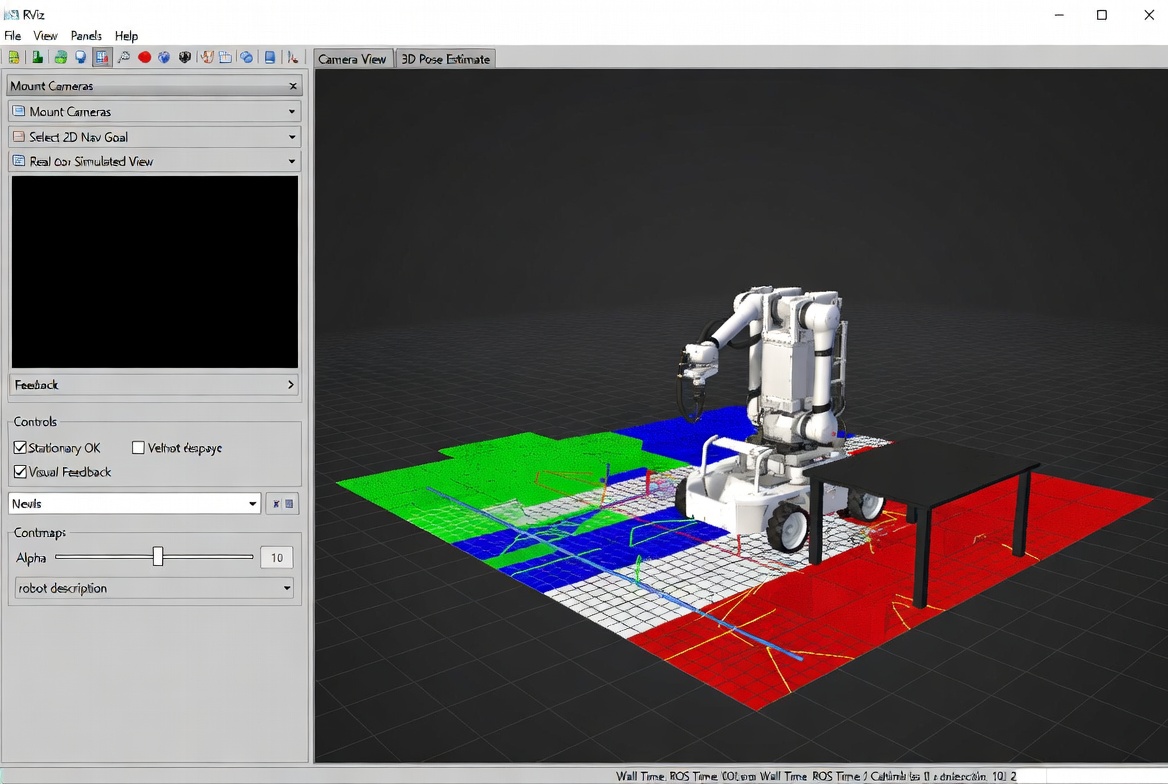Click the Select 2D Nav Goal row icon
1168x784 pixels.
[19, 136]
